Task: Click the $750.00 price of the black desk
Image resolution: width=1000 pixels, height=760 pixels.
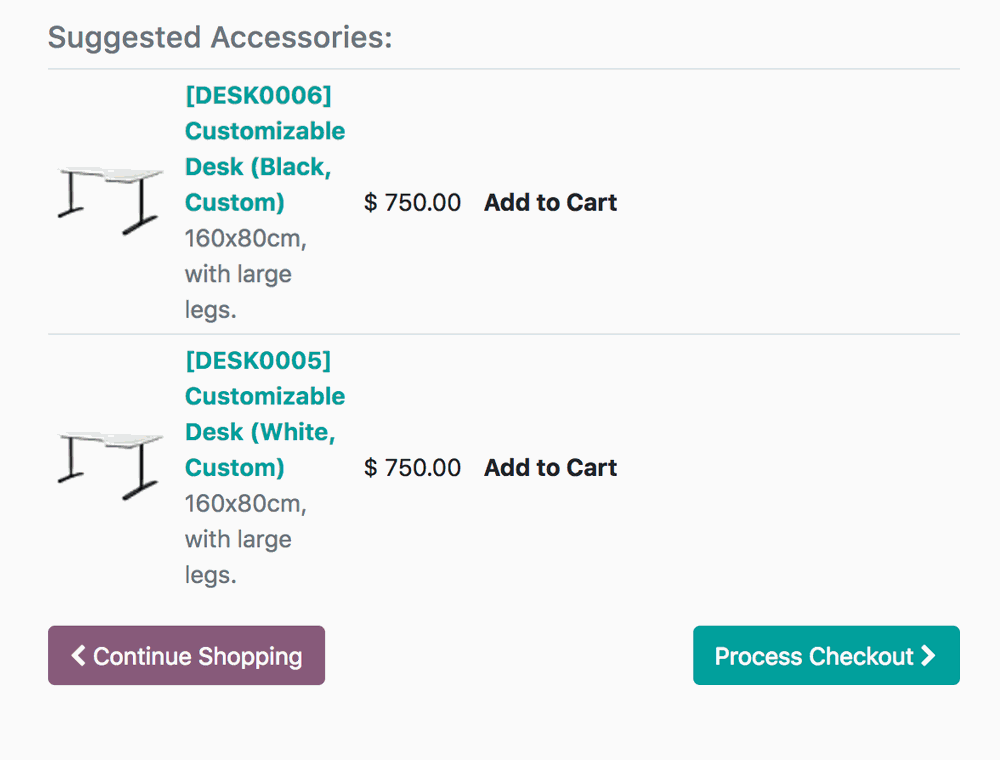Action: coord(413,202)
